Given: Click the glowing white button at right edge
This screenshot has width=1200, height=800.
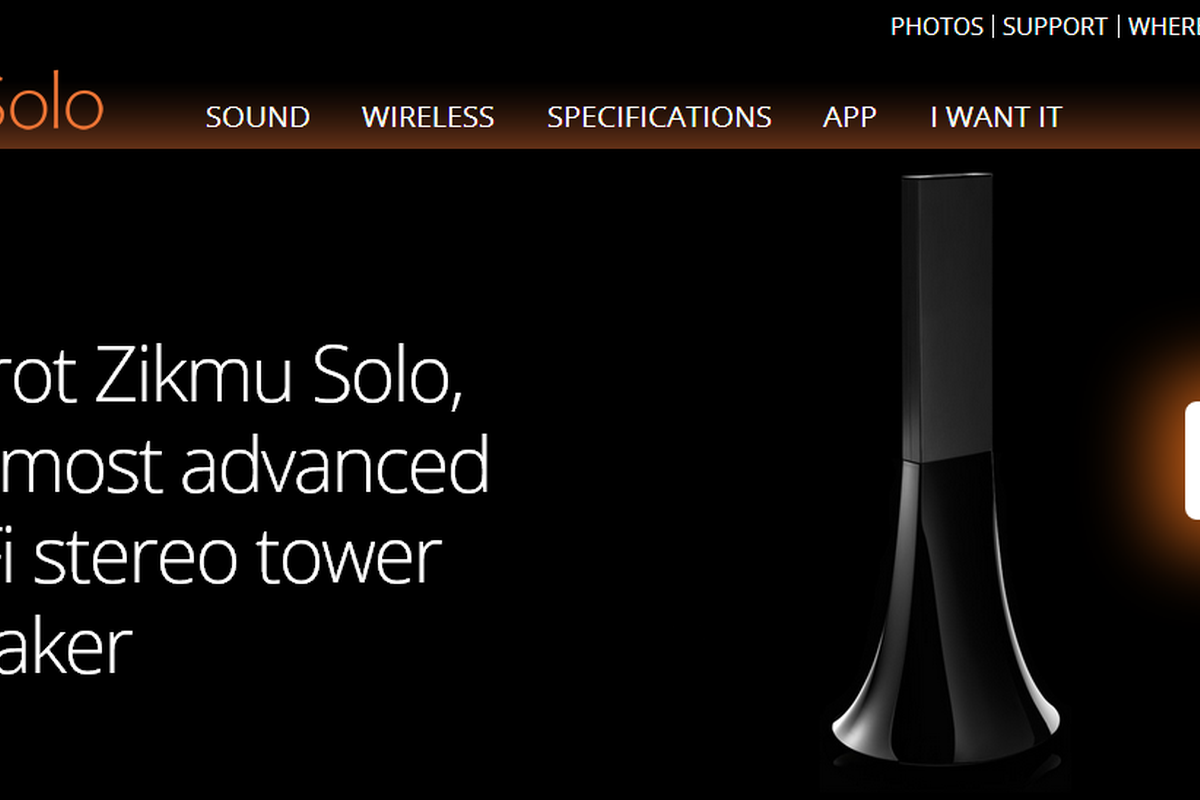Looking at the screenshot, I should (x=1192, y=461).
